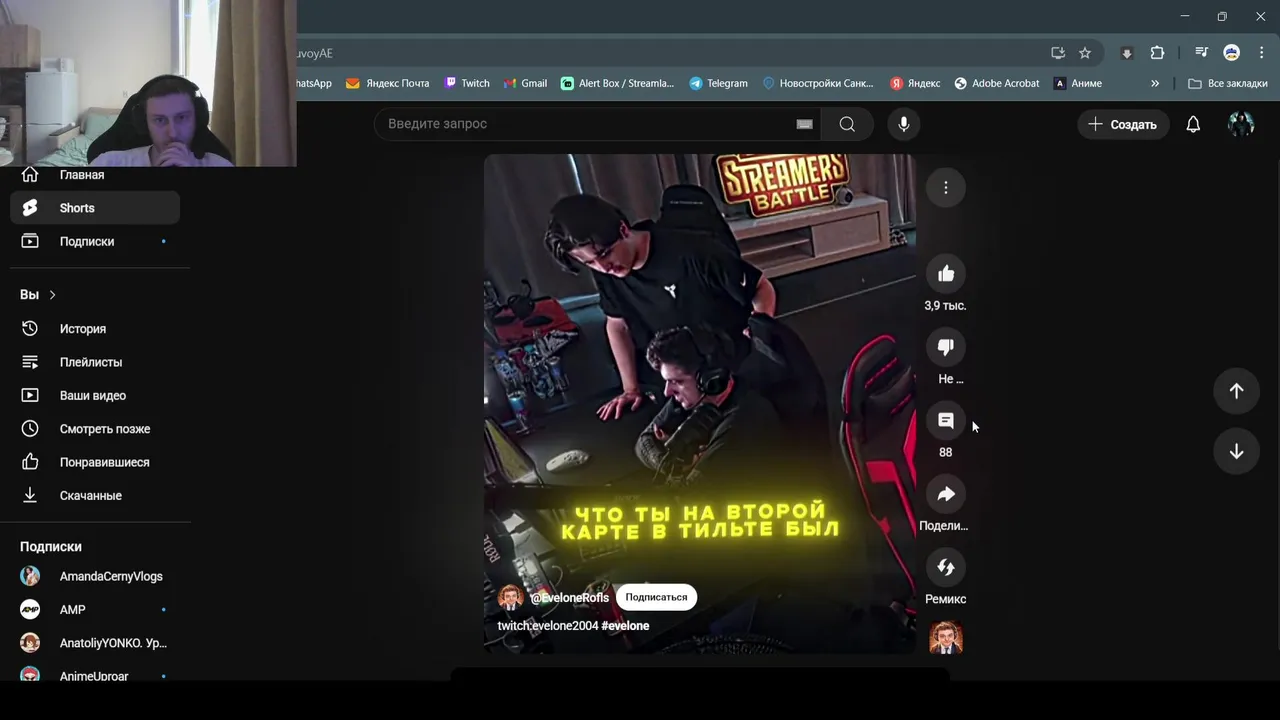Go to previous Short with up arrow

1236,391
